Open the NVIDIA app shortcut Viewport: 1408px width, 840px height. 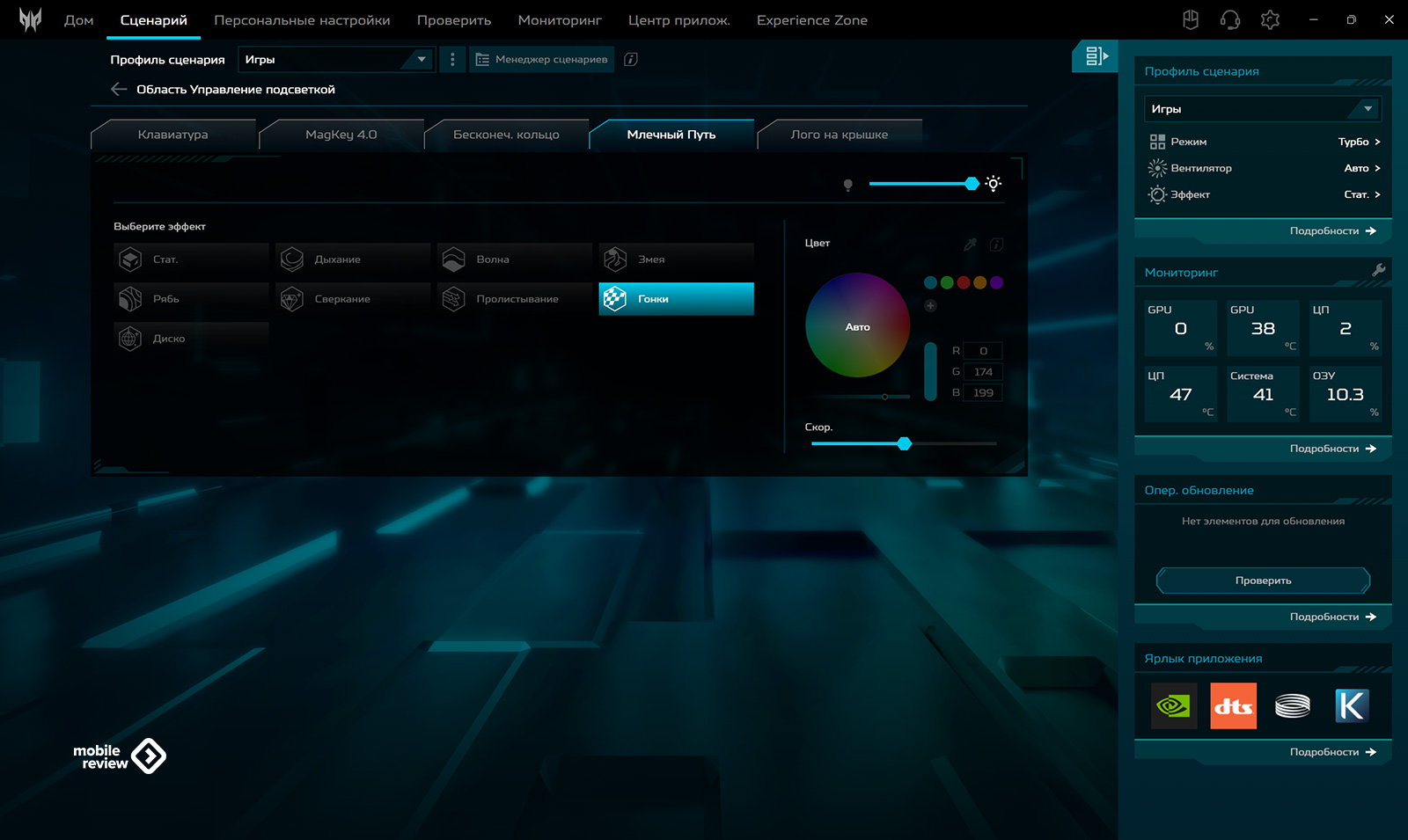(1173, 706)
